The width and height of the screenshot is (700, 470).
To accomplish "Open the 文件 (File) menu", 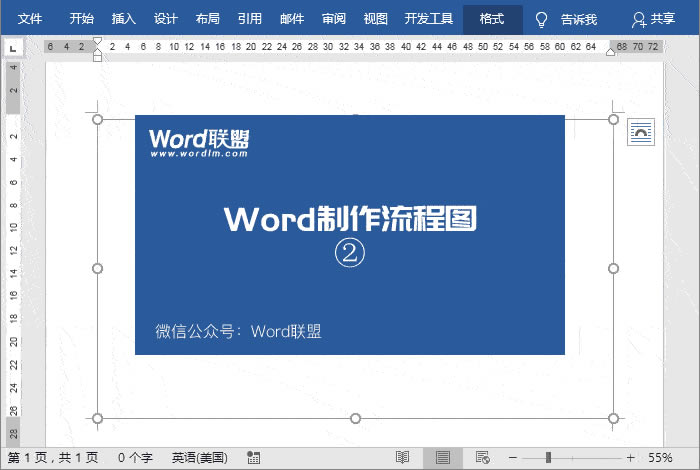I will [30, 19].
